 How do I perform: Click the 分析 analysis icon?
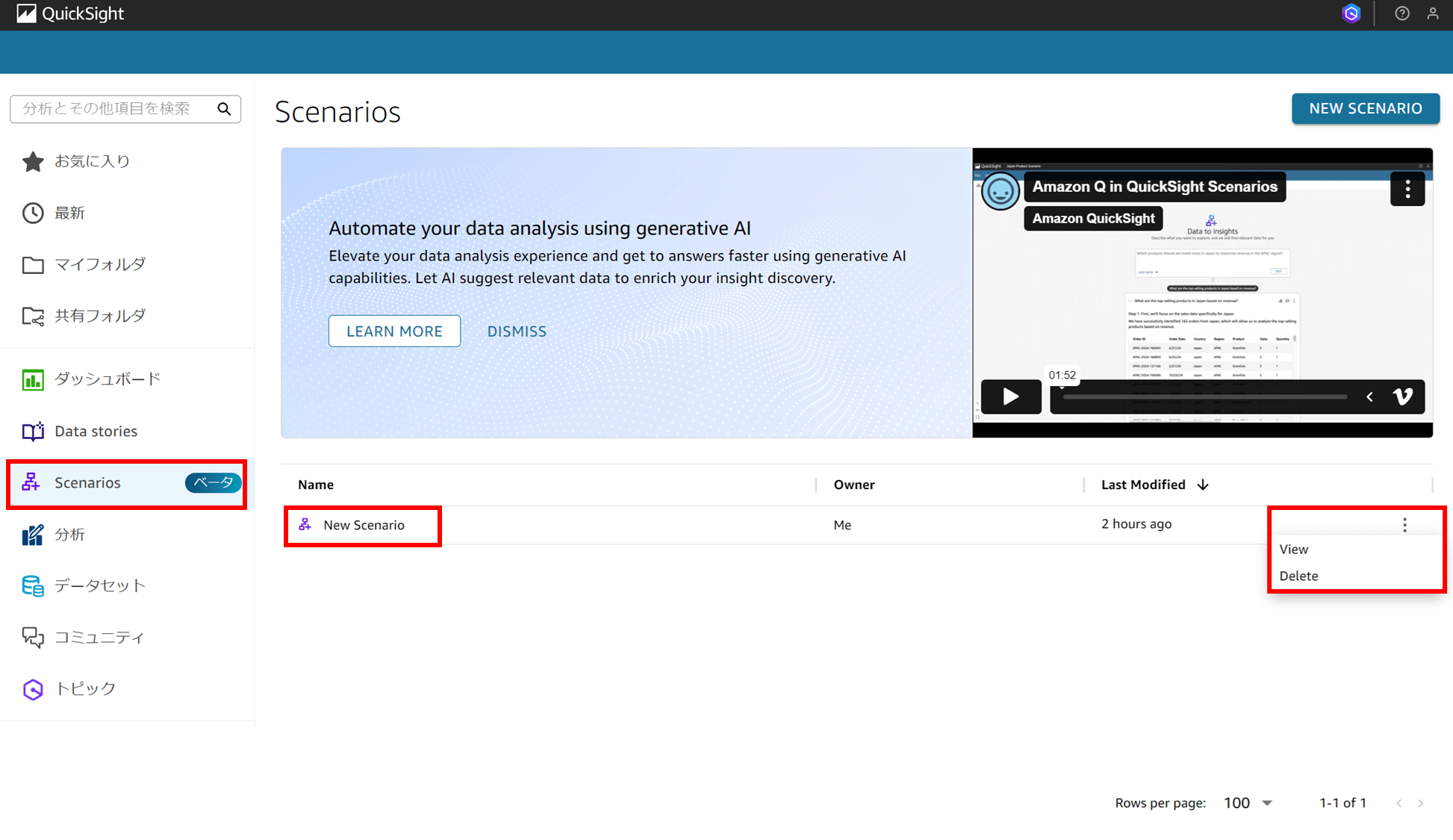[x=33, y=535]
